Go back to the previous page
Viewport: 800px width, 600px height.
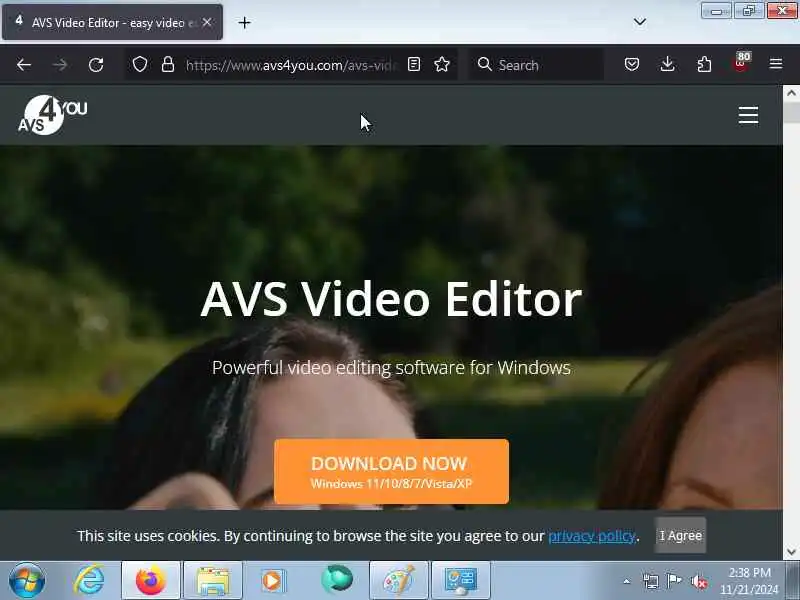coord(24,65)
